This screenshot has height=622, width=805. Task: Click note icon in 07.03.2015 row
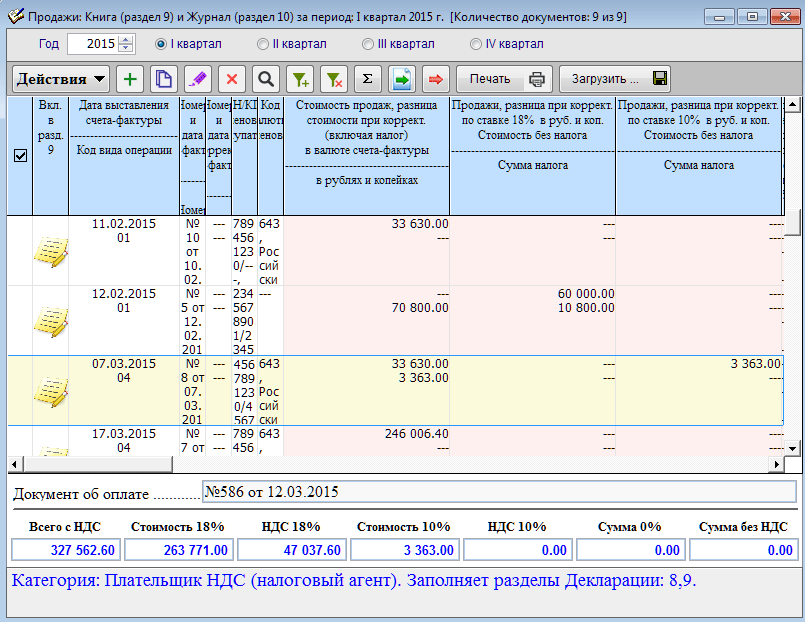51,391
